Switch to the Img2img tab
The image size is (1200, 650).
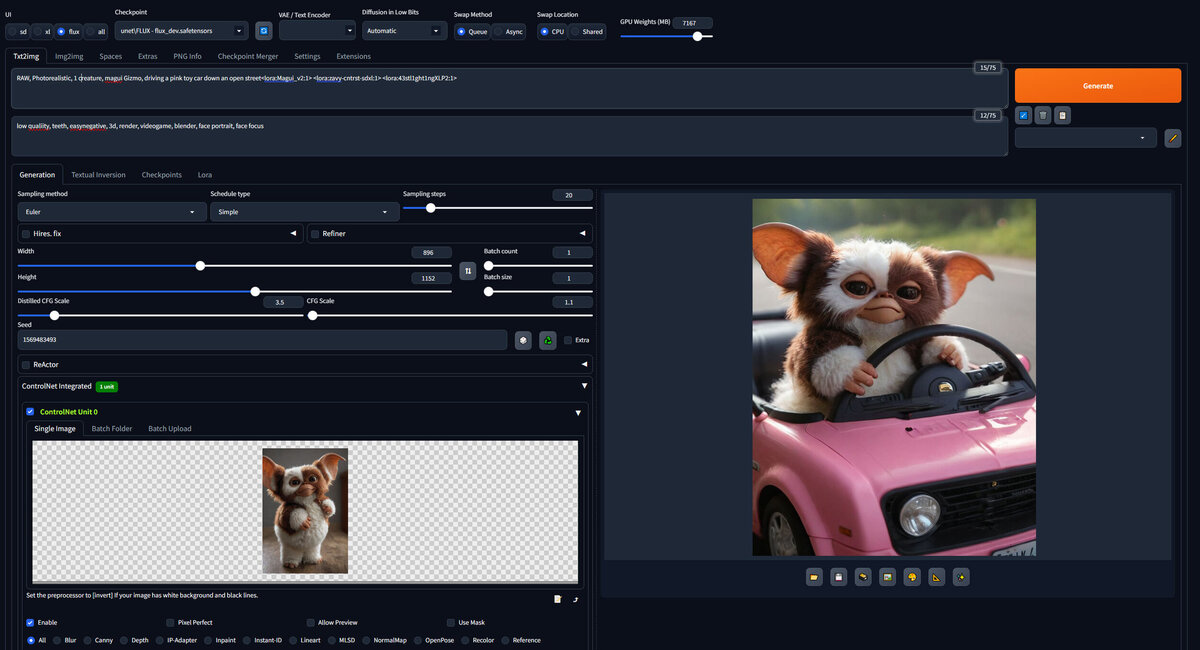point(69,56)
